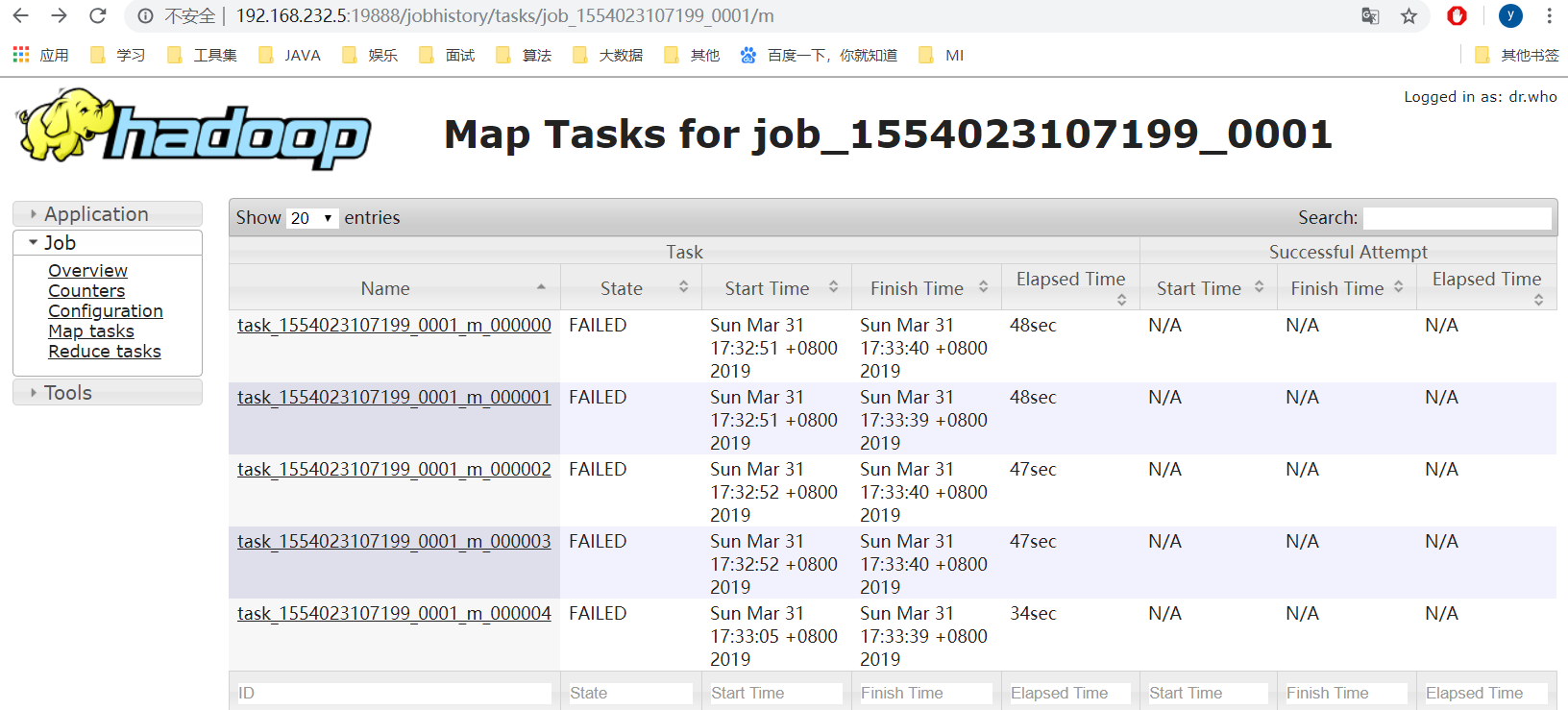This screenshot has width=1568, height=710.
Task: Open the 面试 bookmark folder
Action: (x=447, y=55)
